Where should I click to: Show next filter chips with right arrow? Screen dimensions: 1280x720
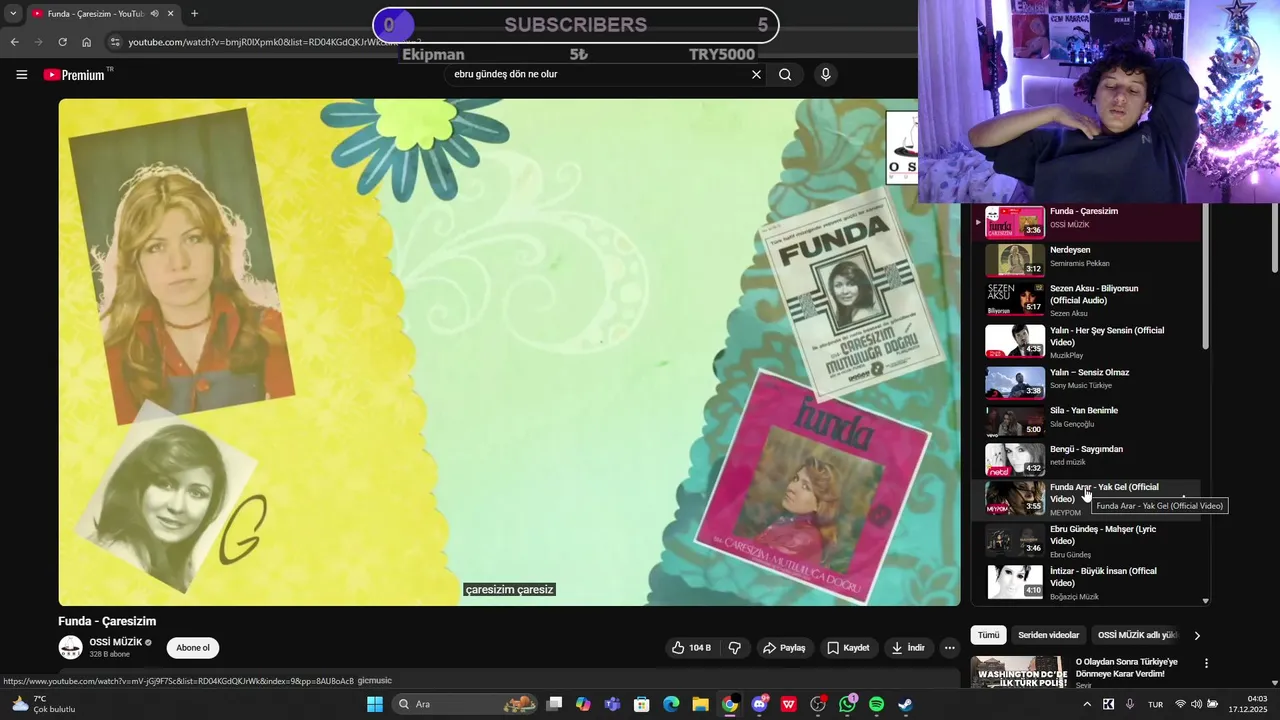(x=1197, y=635)
